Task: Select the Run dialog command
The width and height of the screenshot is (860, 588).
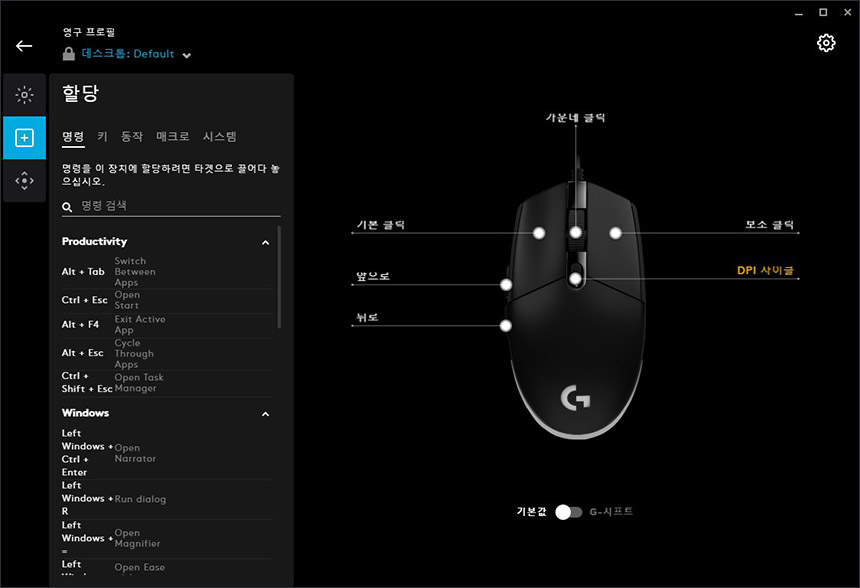Action: tap(167, 499)
